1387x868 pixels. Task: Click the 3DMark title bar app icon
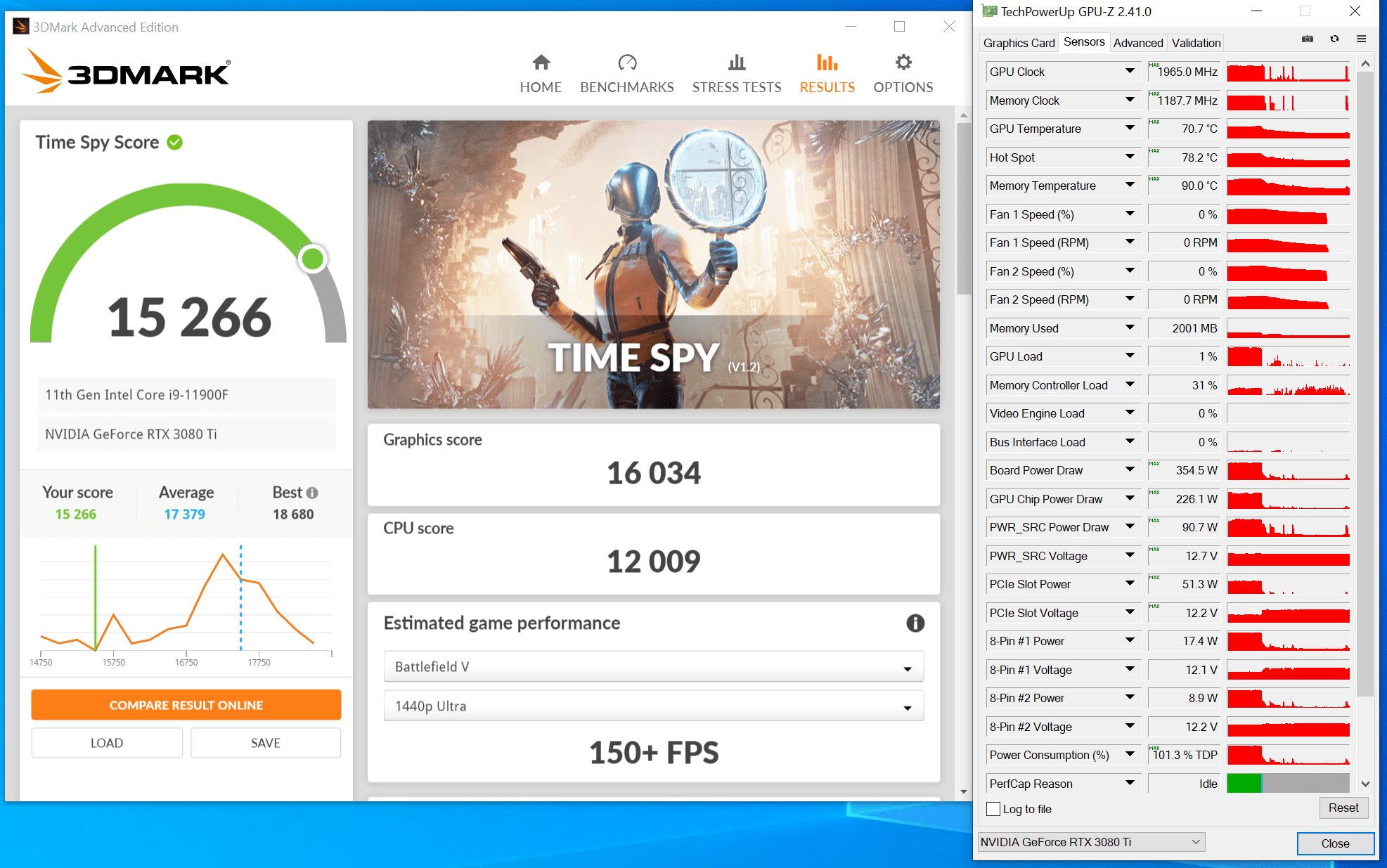tap(20, 27)
